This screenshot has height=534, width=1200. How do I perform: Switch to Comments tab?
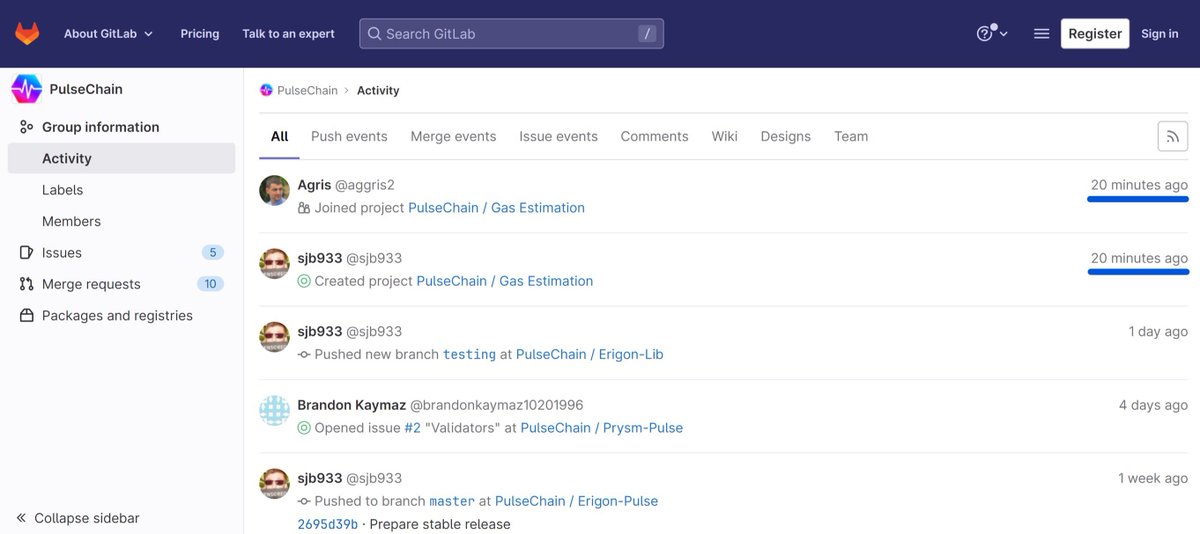pos(654,136)
